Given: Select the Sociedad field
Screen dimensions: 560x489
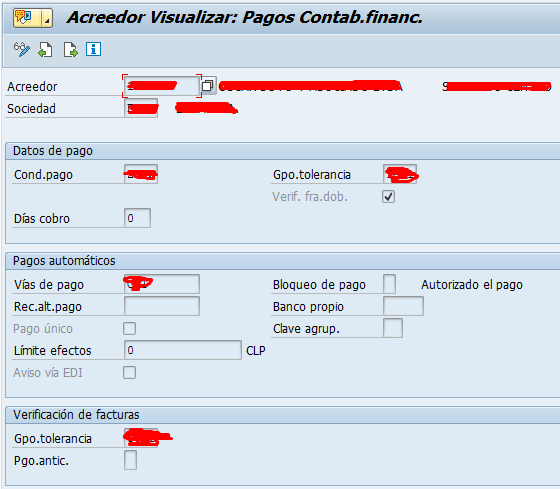Looking at the screenshot, I should 141,108.
